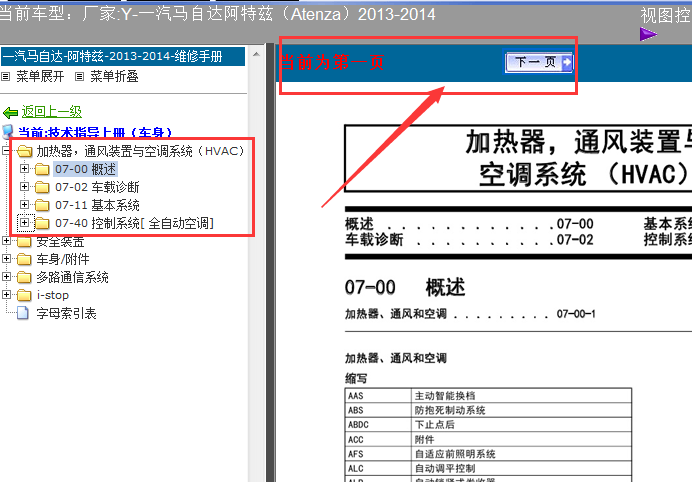The width and height of the screenshot is (692, 482).
Task: Expand the 车身/附件 folder
Action: click(6, 259)
